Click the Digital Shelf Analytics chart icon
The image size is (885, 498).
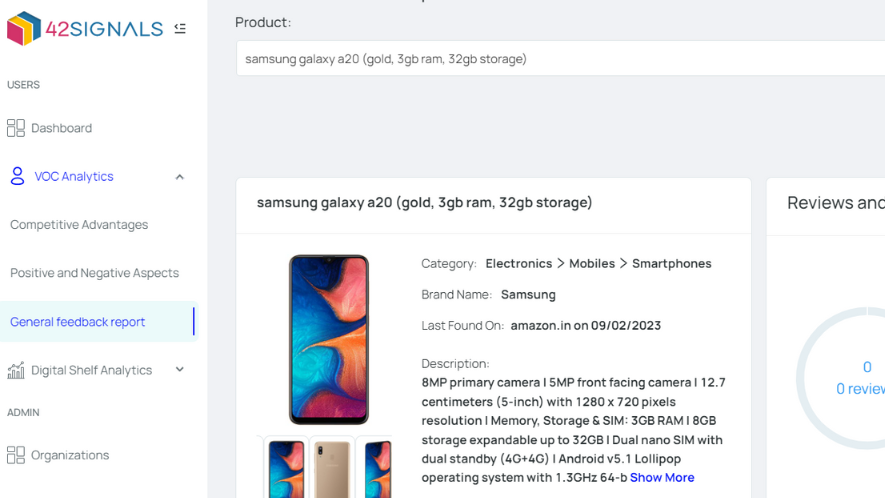[x=15, y=370]
